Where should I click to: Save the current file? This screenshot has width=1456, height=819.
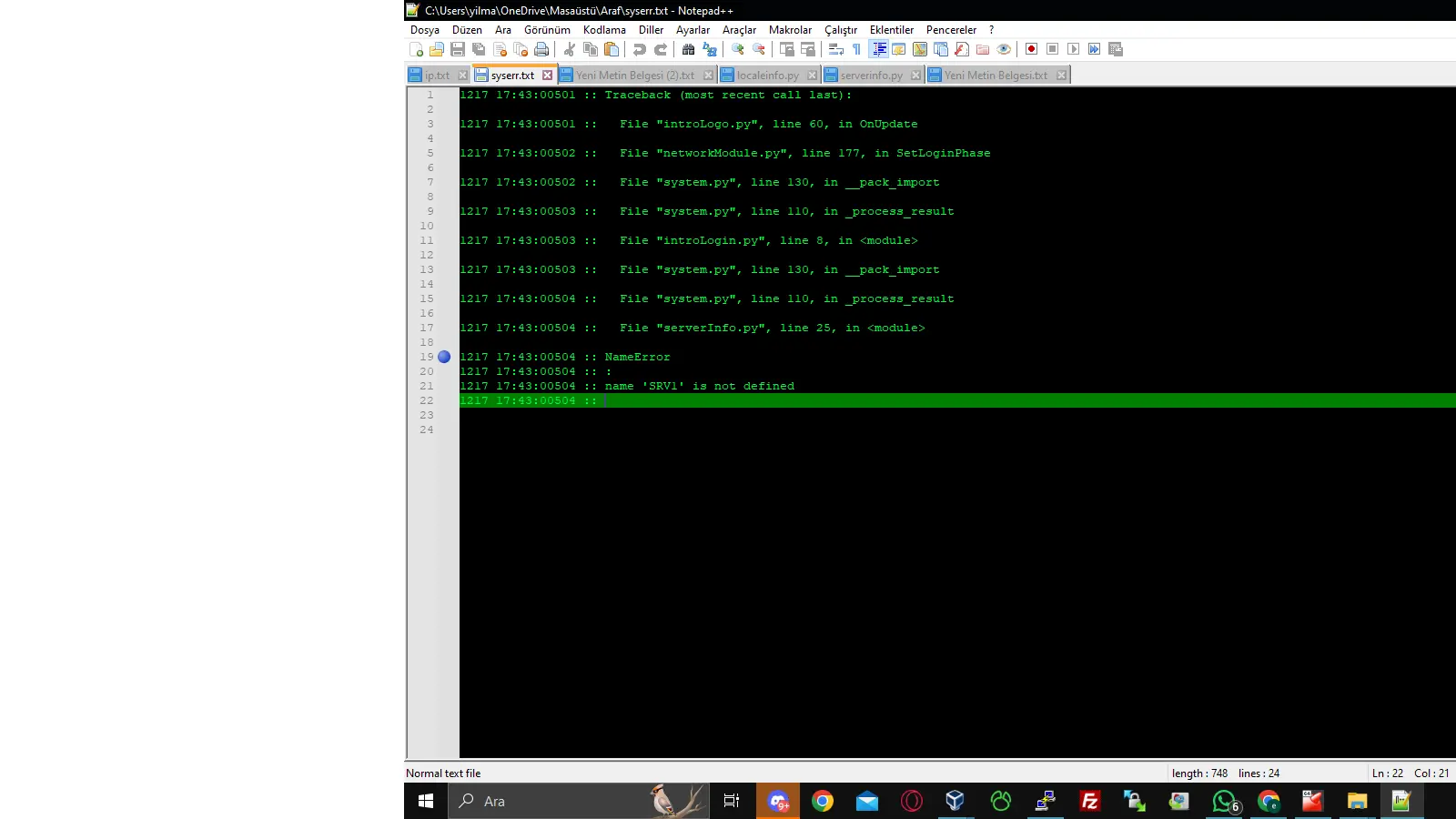pyautogui.click(x=458, y=49)
